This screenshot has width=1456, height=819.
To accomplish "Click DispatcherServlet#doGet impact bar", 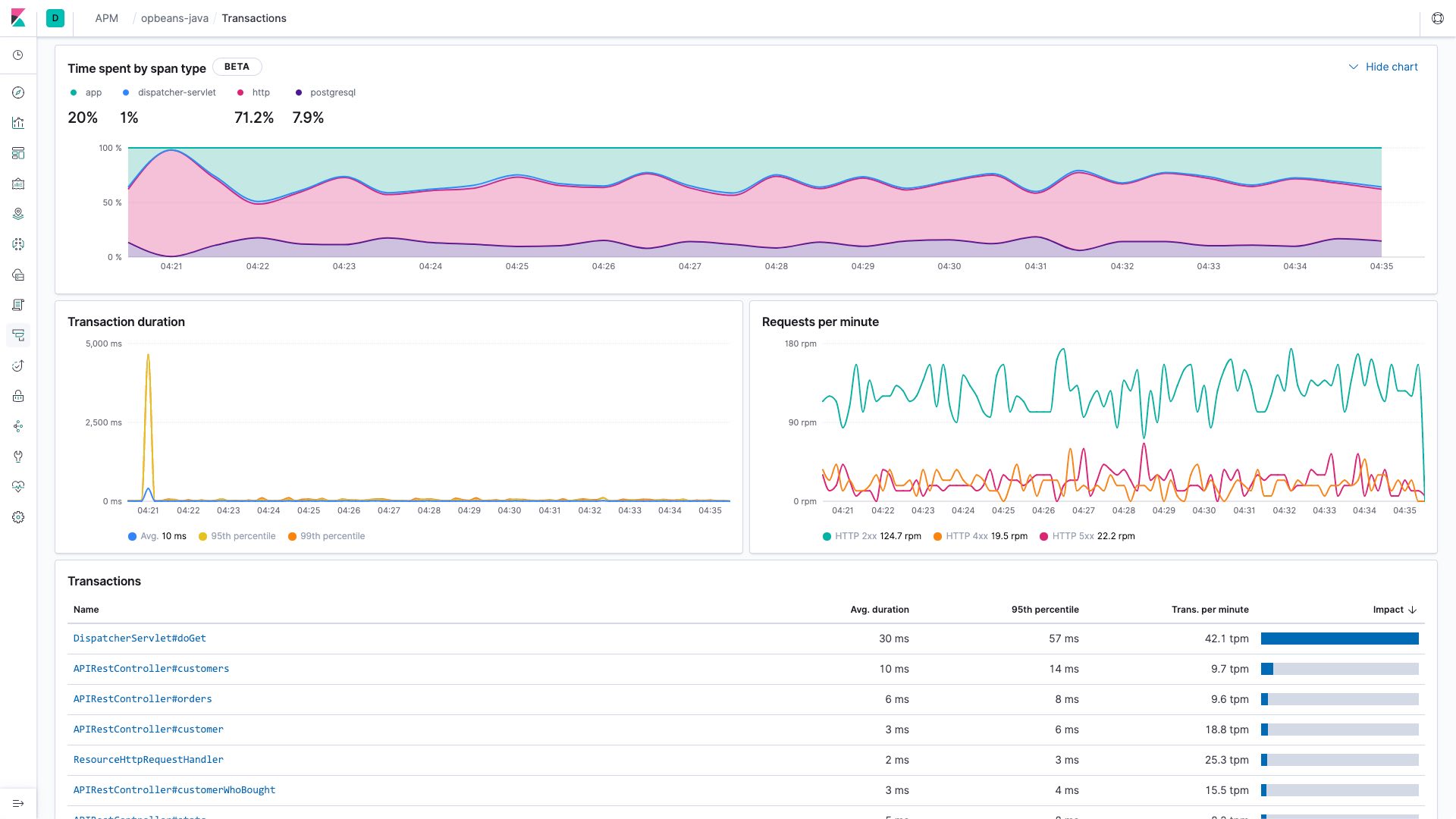I will click(1340, 639).
